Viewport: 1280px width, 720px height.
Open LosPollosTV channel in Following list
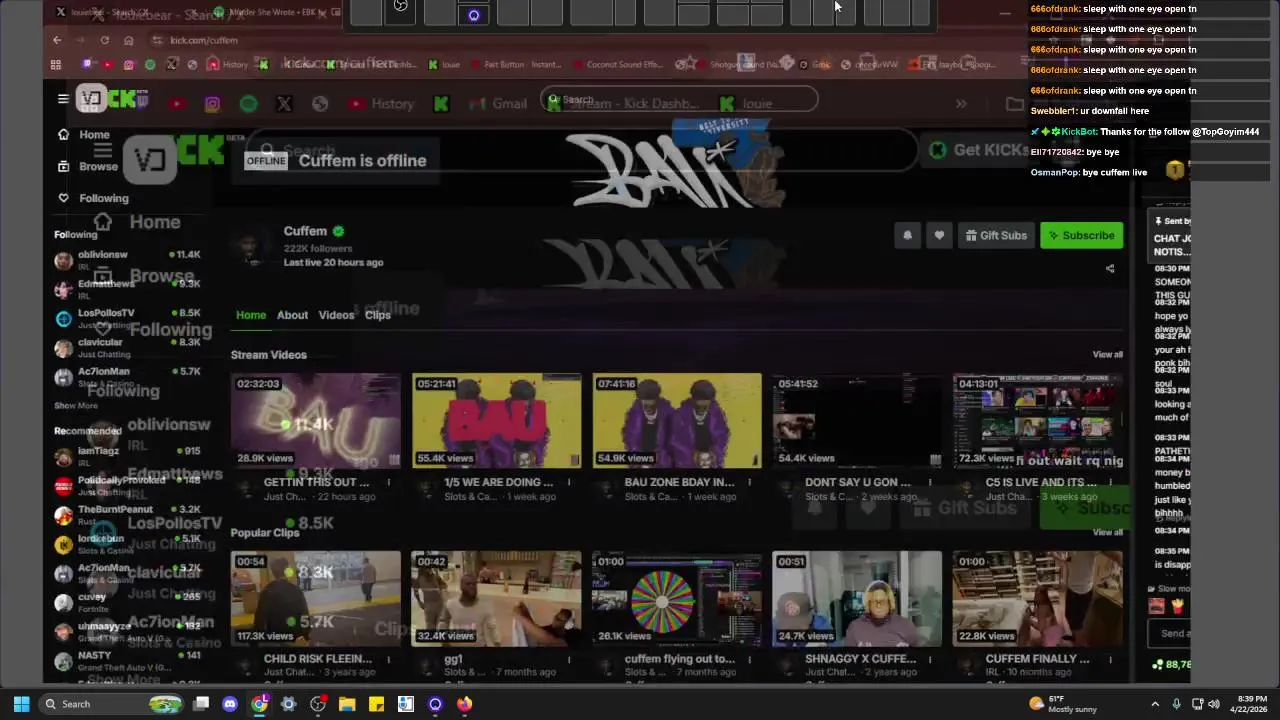(x=128, y=318)
